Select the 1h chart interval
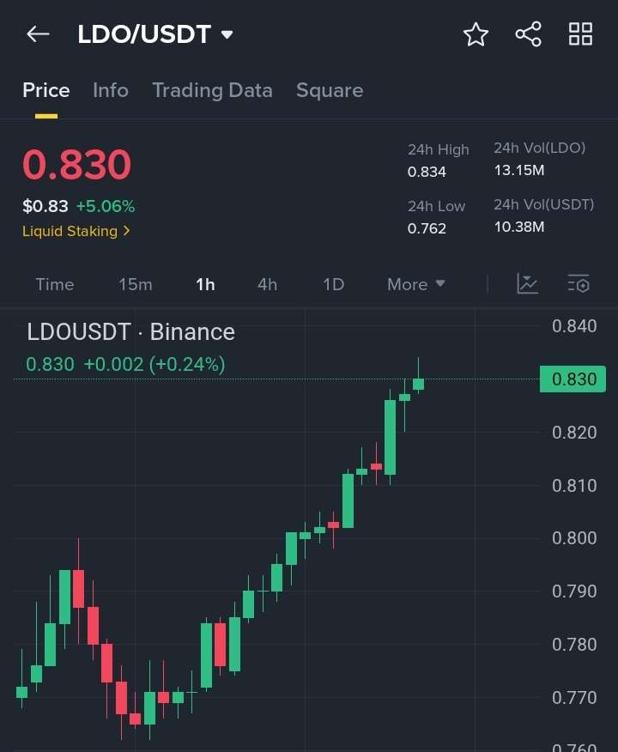The width and height of the screenshot is (618, 752). coord(205,284)
